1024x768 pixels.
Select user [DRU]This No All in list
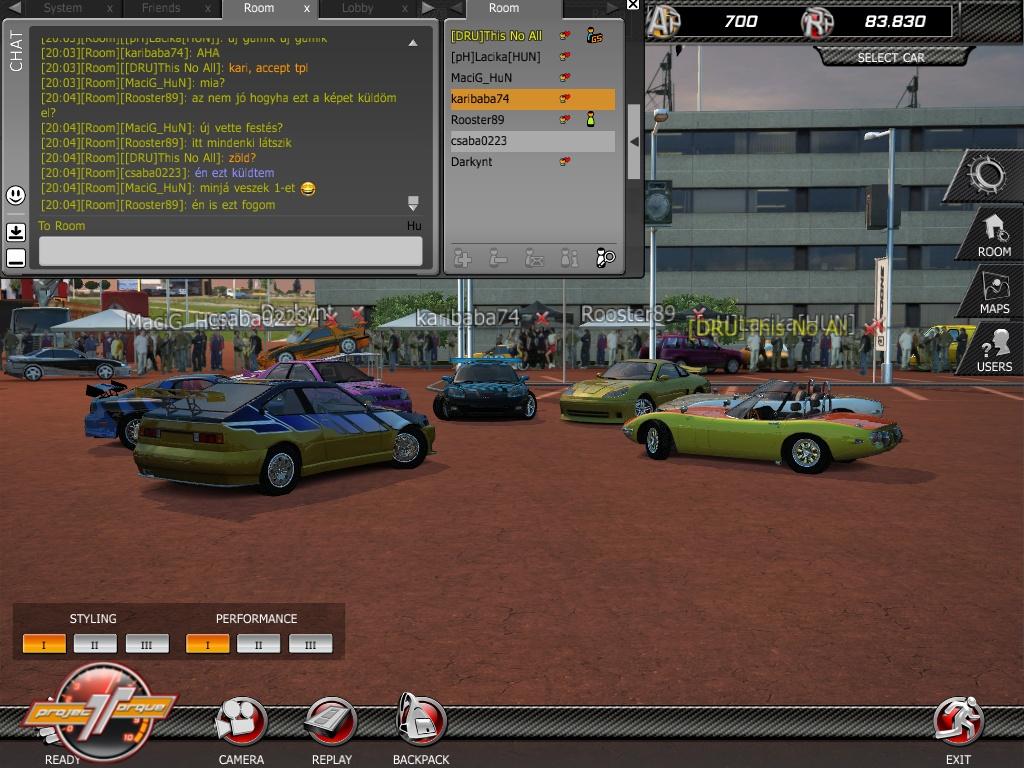(x=532, y=36)
